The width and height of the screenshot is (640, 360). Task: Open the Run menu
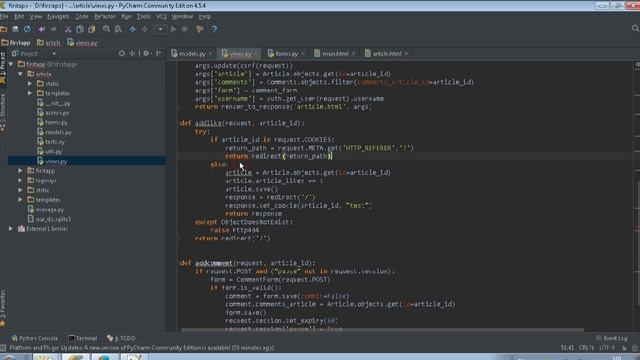(x=126, y=17)
